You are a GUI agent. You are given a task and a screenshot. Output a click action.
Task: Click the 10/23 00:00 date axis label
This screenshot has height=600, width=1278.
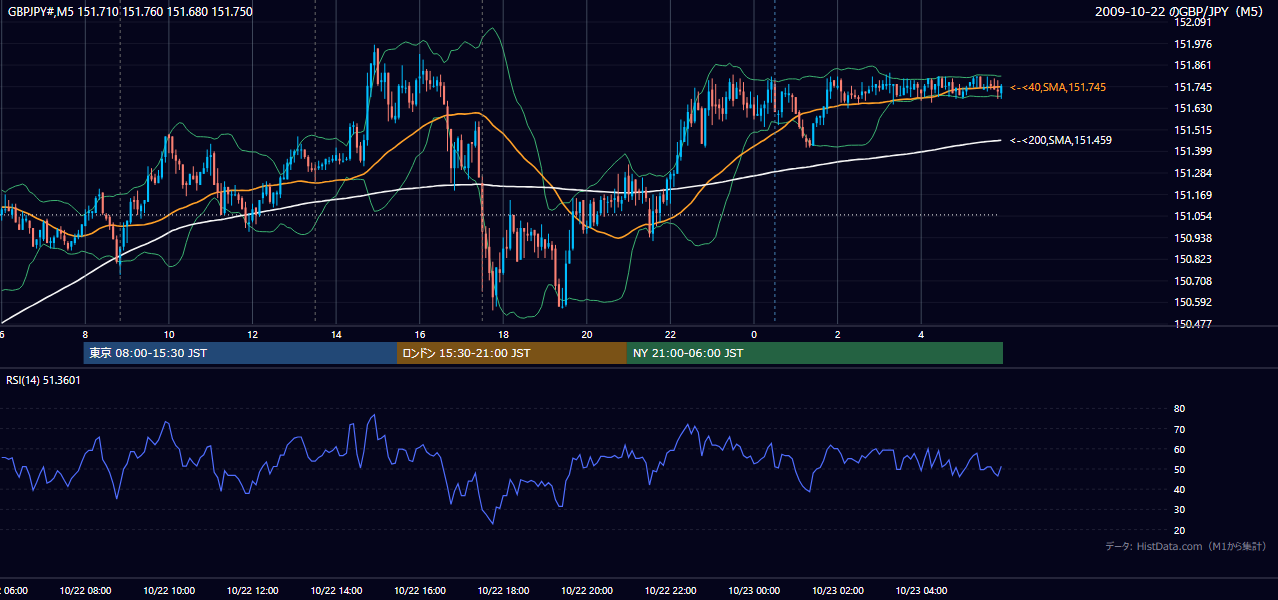(x=754, y=591)
